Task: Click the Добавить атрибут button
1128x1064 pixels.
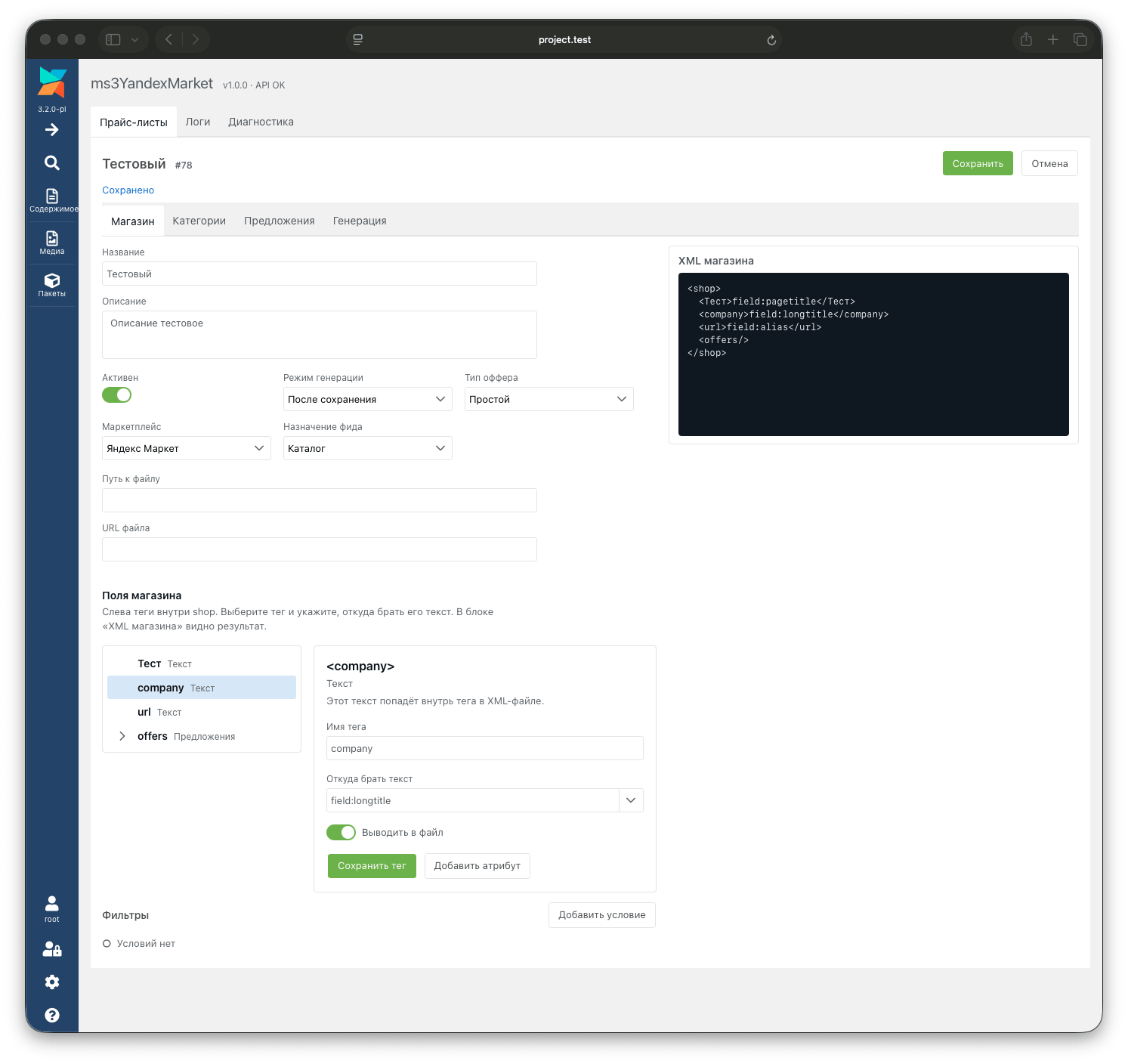Action: click(477, 866)
